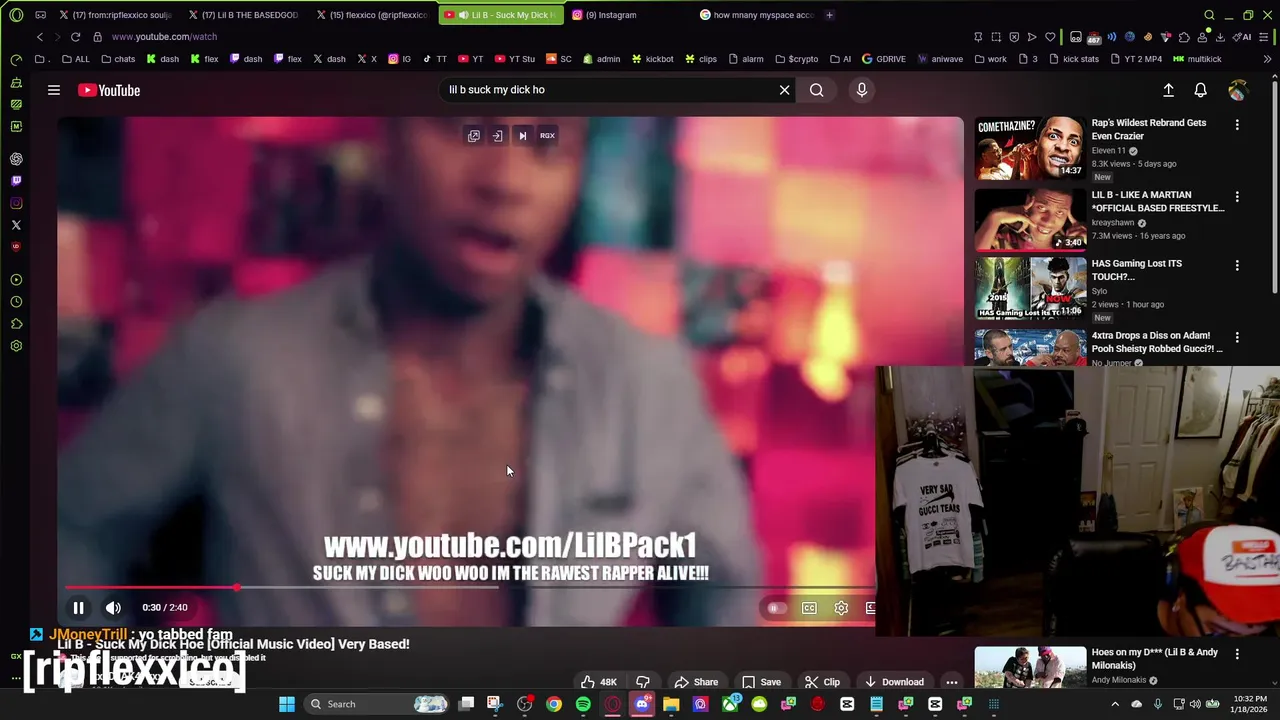
Task: Open more actions menu beside Download
Action: coord(952,682)
